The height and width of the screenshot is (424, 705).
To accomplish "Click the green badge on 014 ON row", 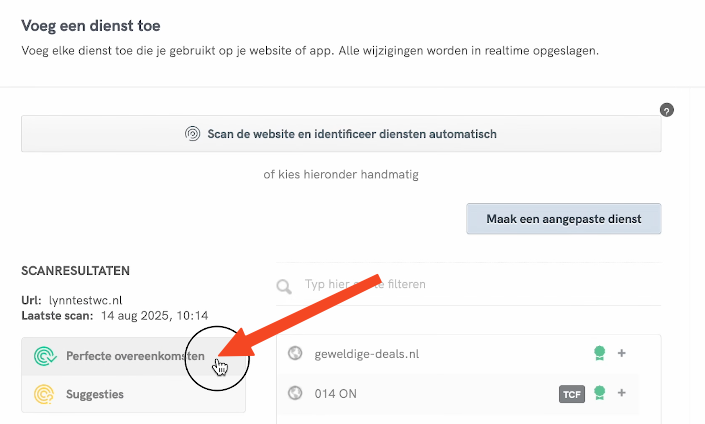I will (599, 393).
